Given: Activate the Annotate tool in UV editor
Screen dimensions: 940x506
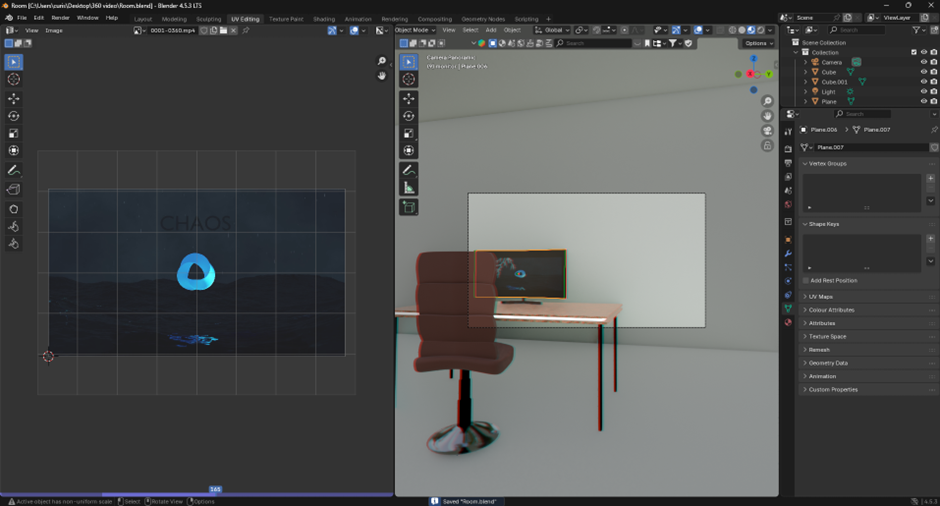Looking at the screenshot, I should coord(14,171).
